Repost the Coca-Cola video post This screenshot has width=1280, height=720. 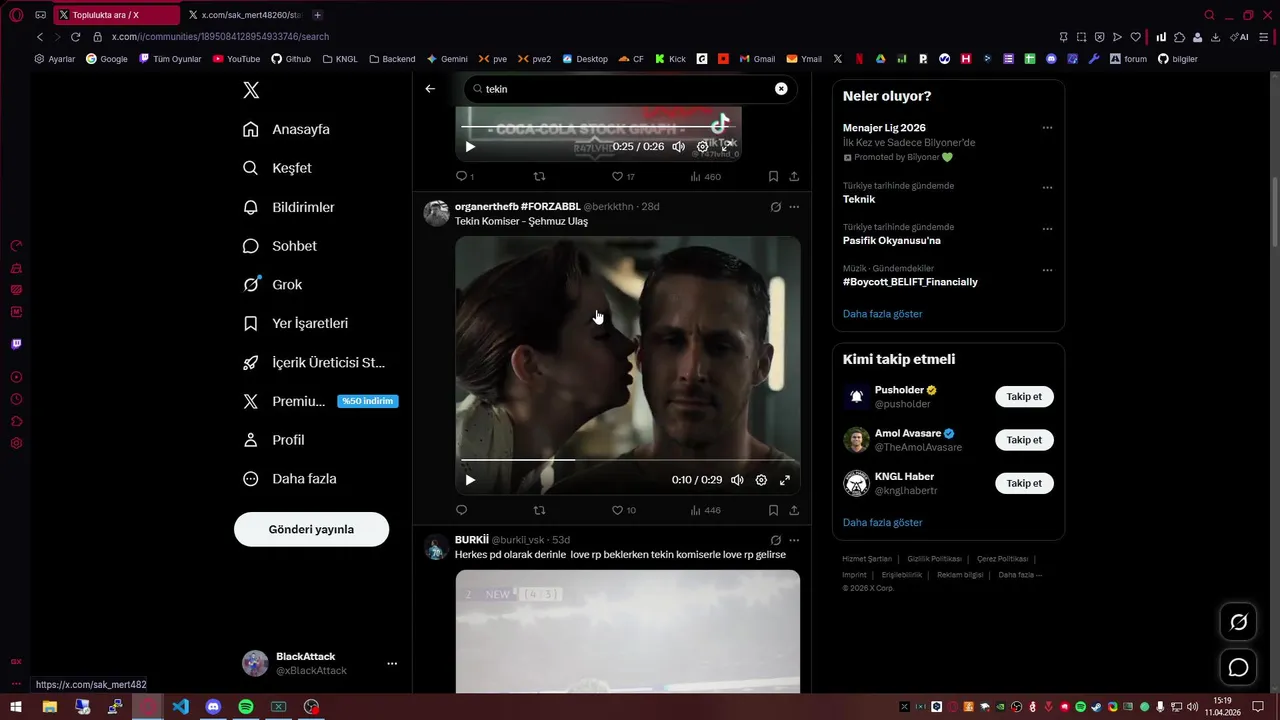coord(540,176)
